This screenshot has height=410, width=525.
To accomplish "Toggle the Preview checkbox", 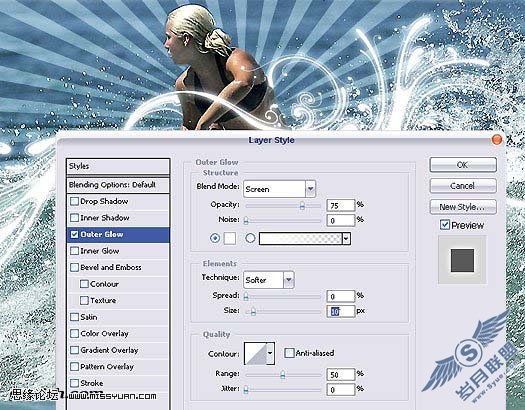I will point(445,225).
